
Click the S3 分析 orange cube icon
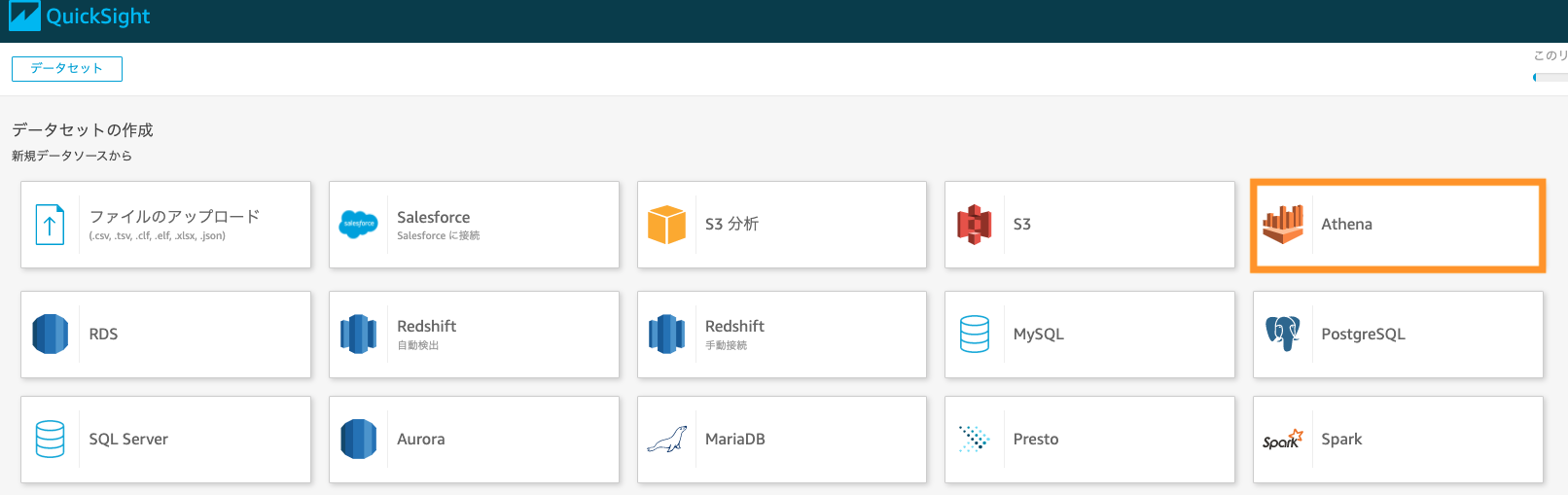pos(666,225)
